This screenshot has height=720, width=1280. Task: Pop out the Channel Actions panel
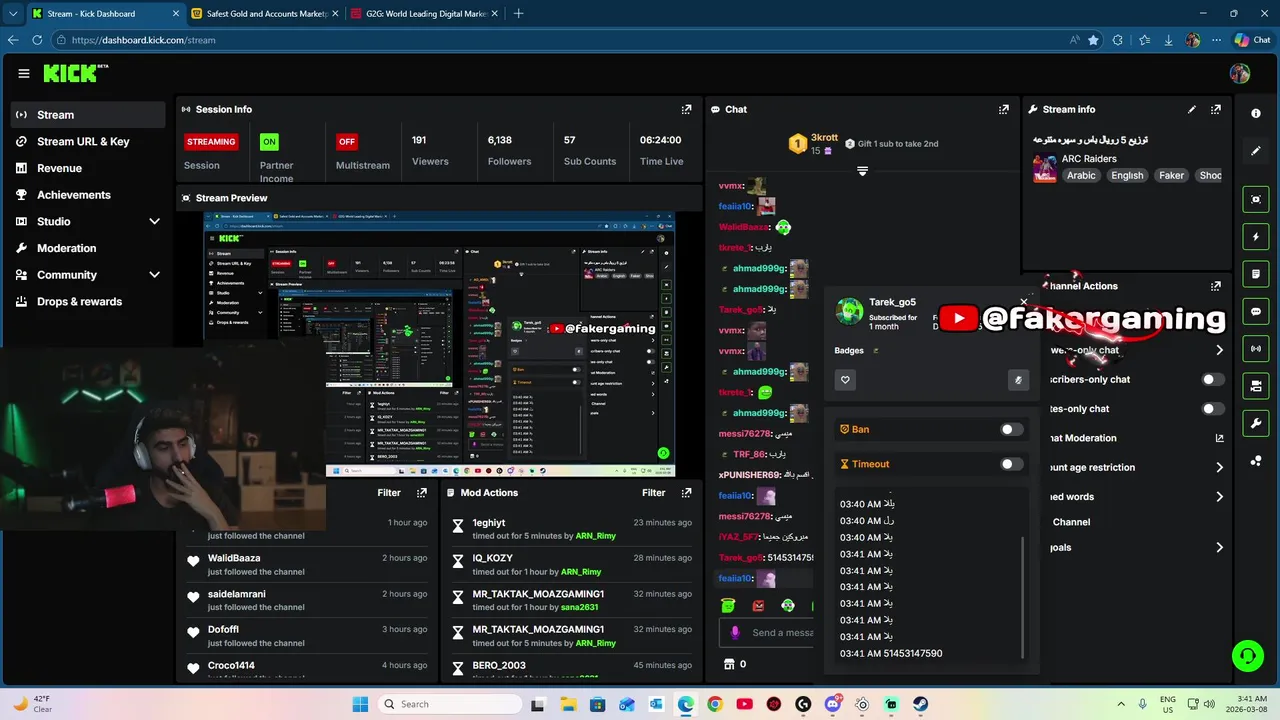pos(1216,286)
